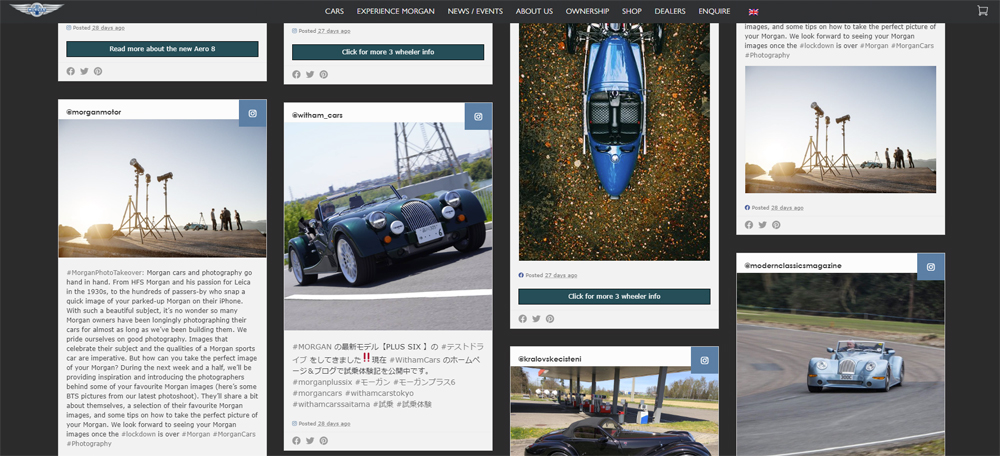Share the blue 3 wheeler post on Facebook
The width and height of the screenshot is (1000, 456).
click(x=522, y=319)
